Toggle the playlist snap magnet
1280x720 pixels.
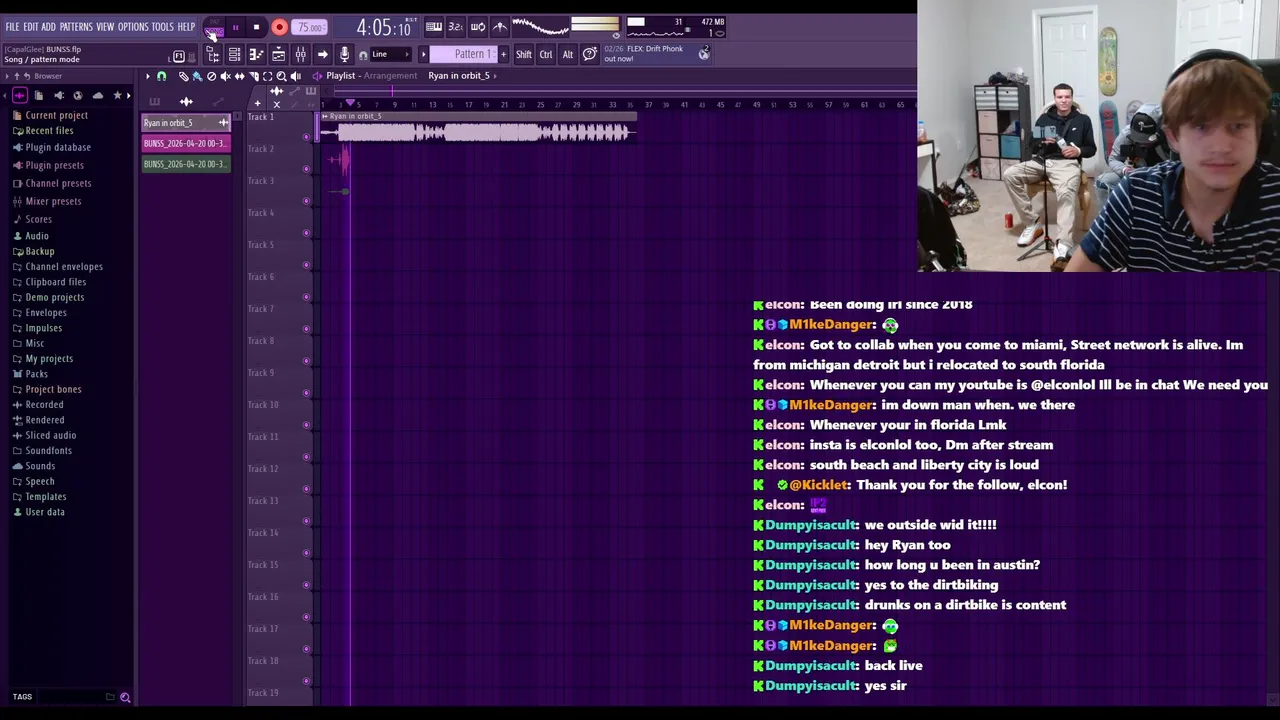click(x=161, y=76)
